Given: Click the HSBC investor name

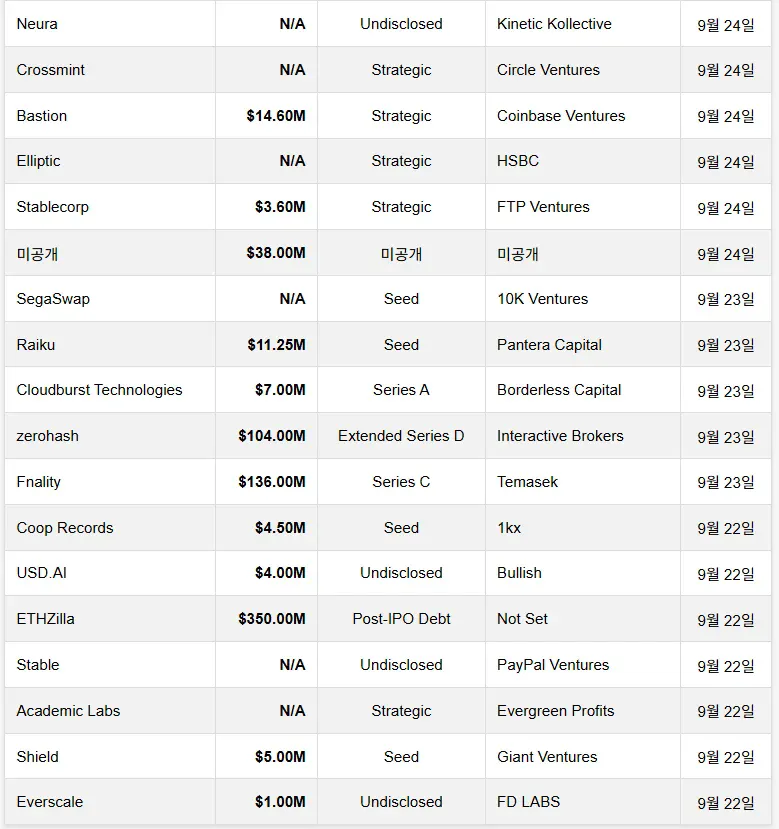Looking at the screenshot, I should (517, 161).
